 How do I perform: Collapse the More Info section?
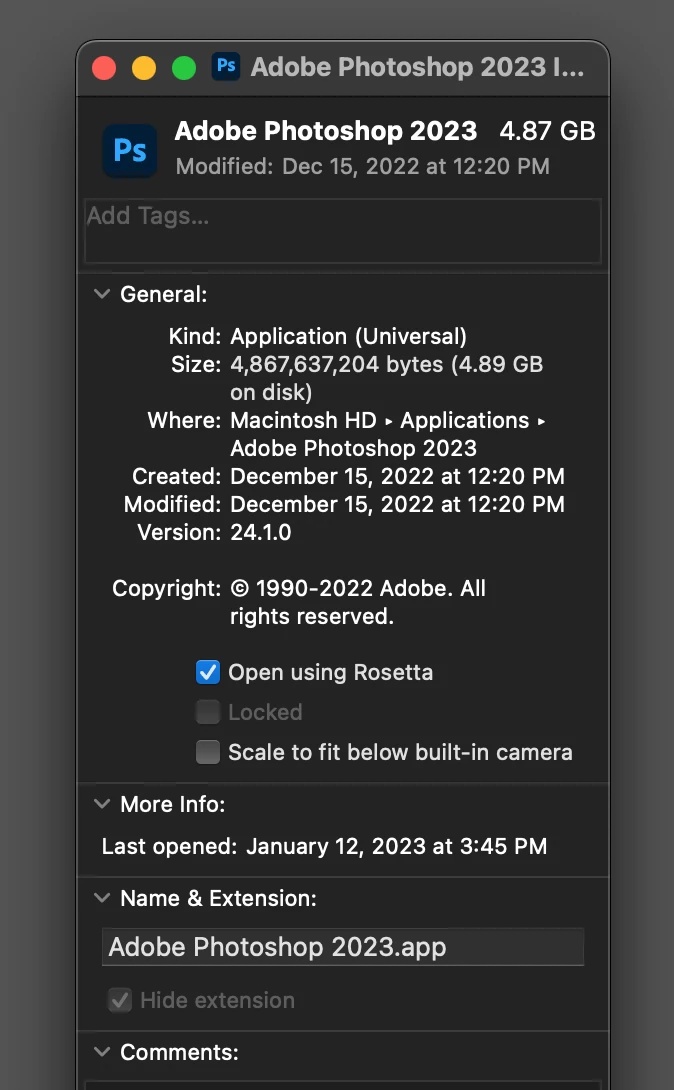[102, 804]
